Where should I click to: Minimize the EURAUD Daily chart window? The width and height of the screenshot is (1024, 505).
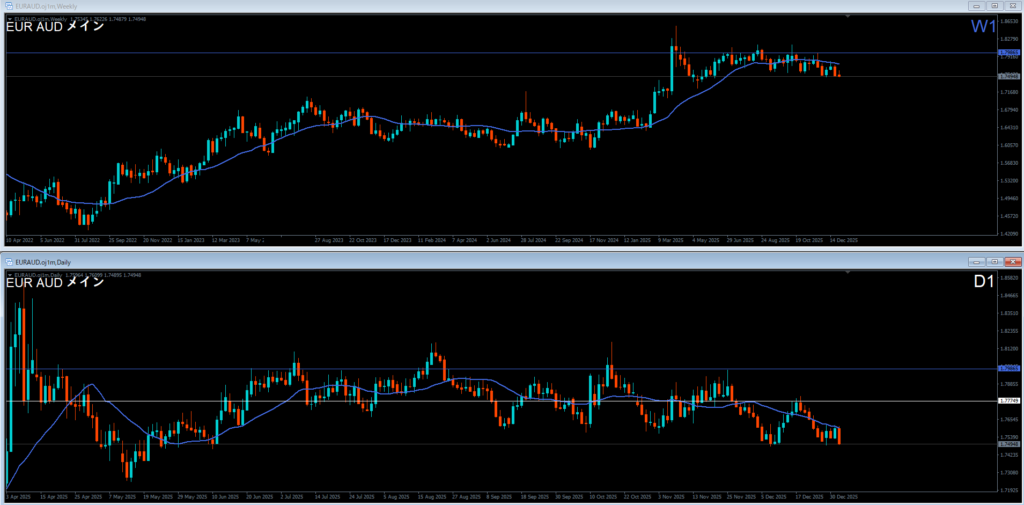tap(976, 261)
